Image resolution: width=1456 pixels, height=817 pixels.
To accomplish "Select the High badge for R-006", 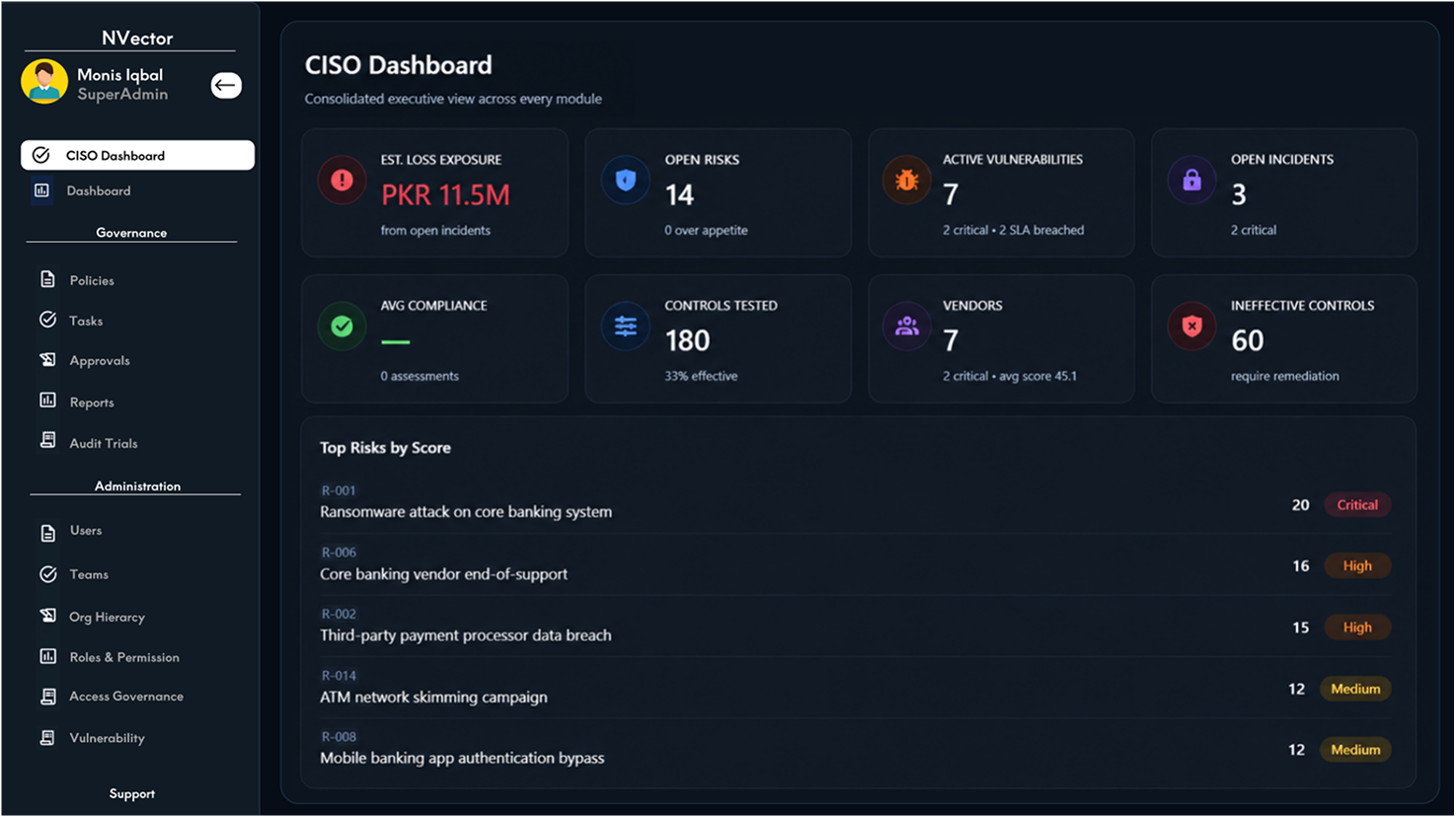I will click(x=1357, y=566).
